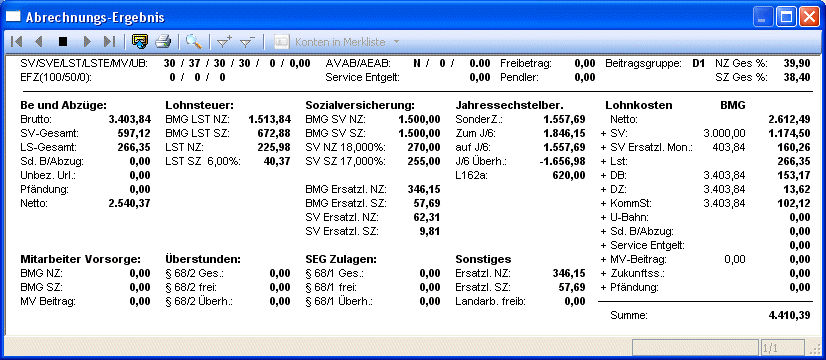Jump to the last record
The image size is (826, 360).
point(109,41)
